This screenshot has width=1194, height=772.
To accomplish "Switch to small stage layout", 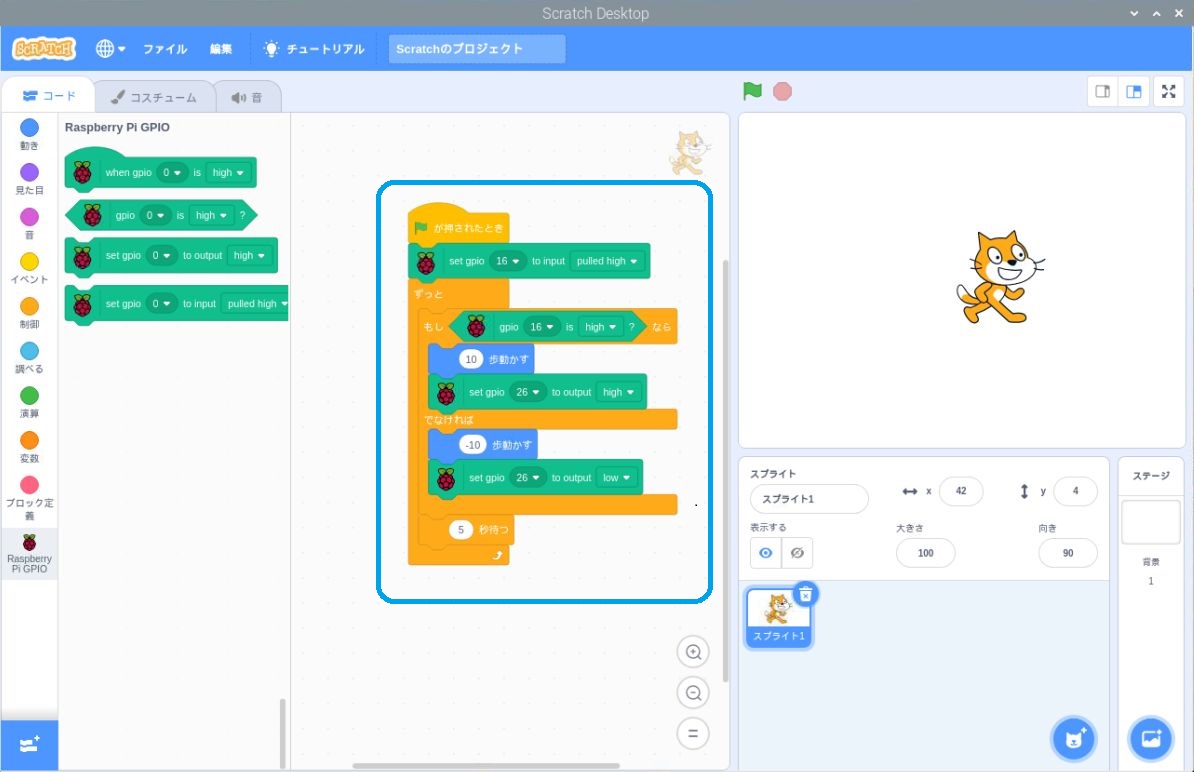I will point(1103,91).
